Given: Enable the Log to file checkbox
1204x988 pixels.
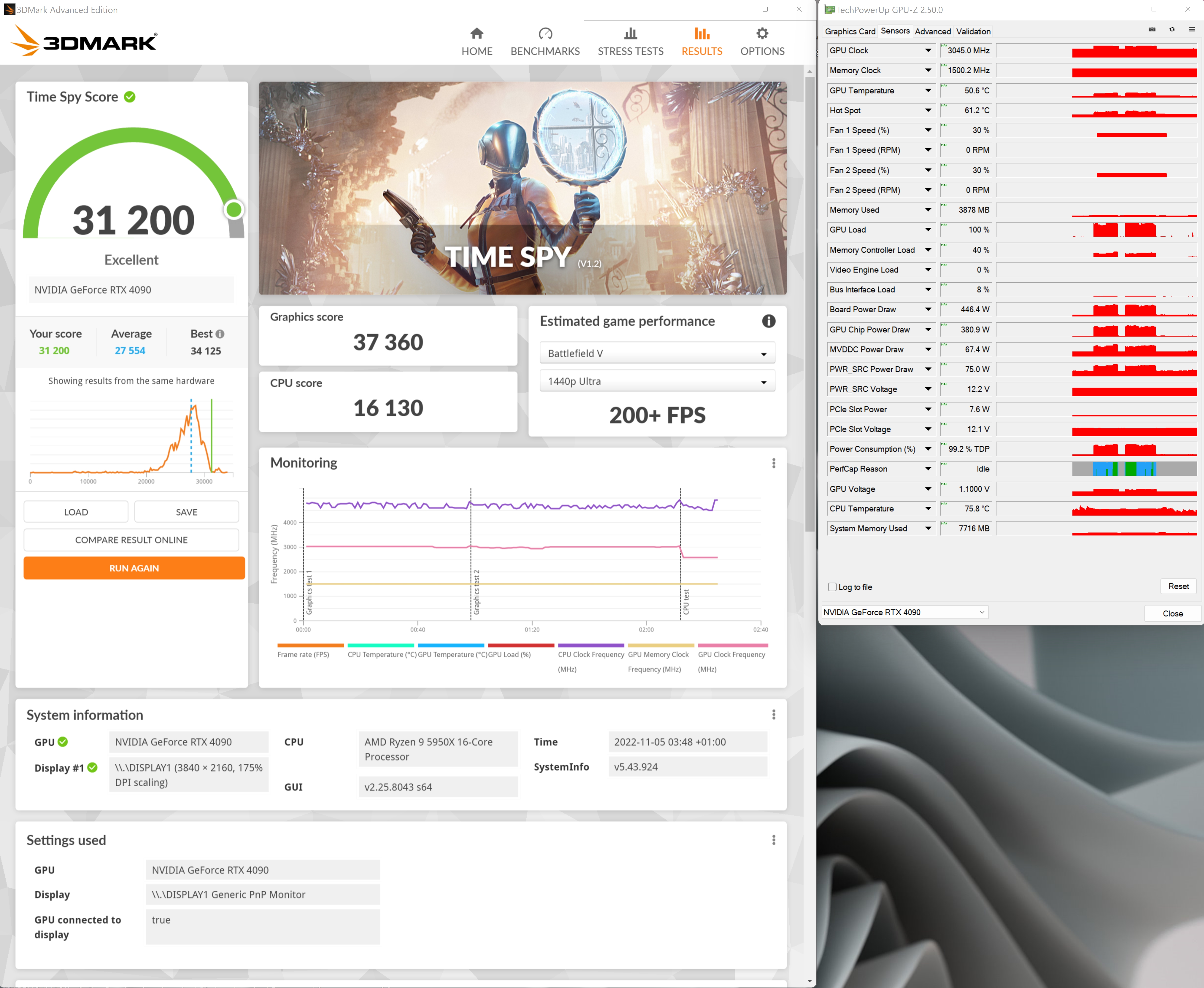Looking at the screenshot, I should click(x=832, y=587).
